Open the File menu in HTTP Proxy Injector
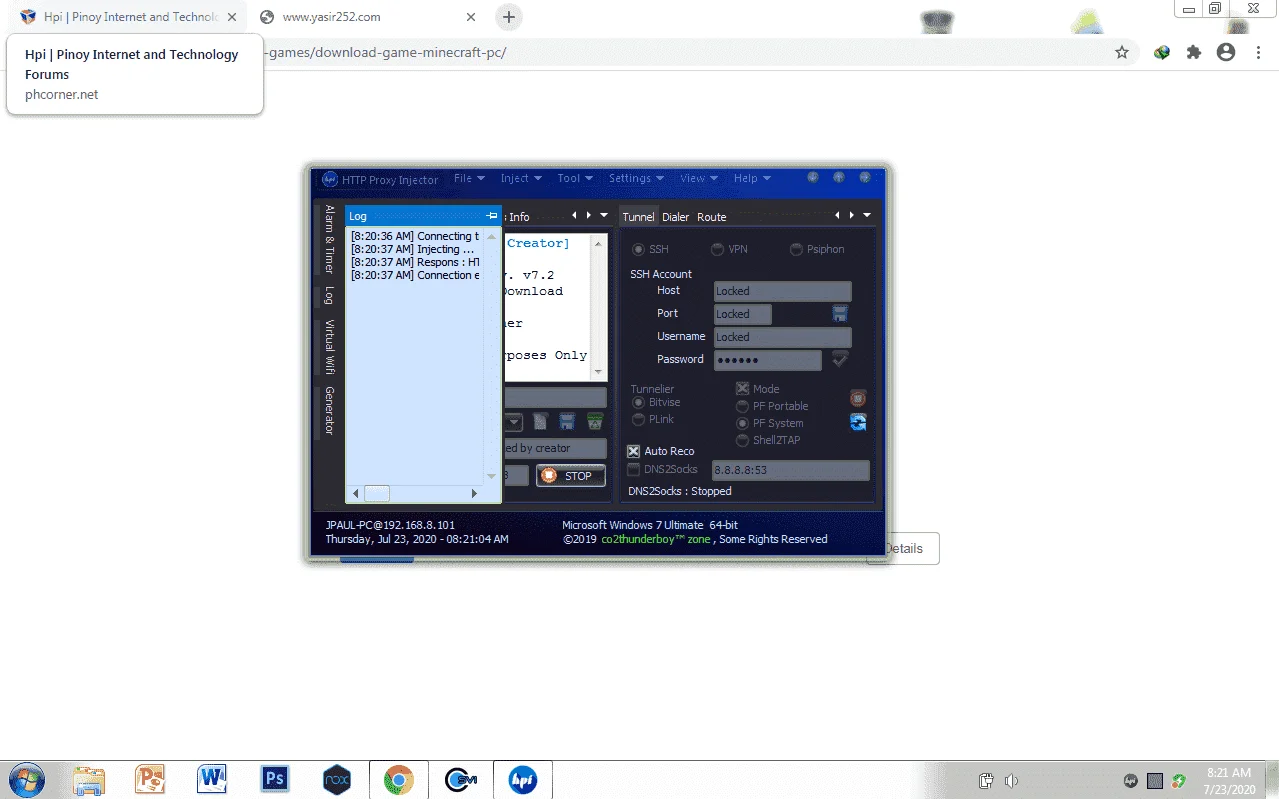Image resolution: width=1279 pixels, height=799 pixels. click(x=468, y=178)
